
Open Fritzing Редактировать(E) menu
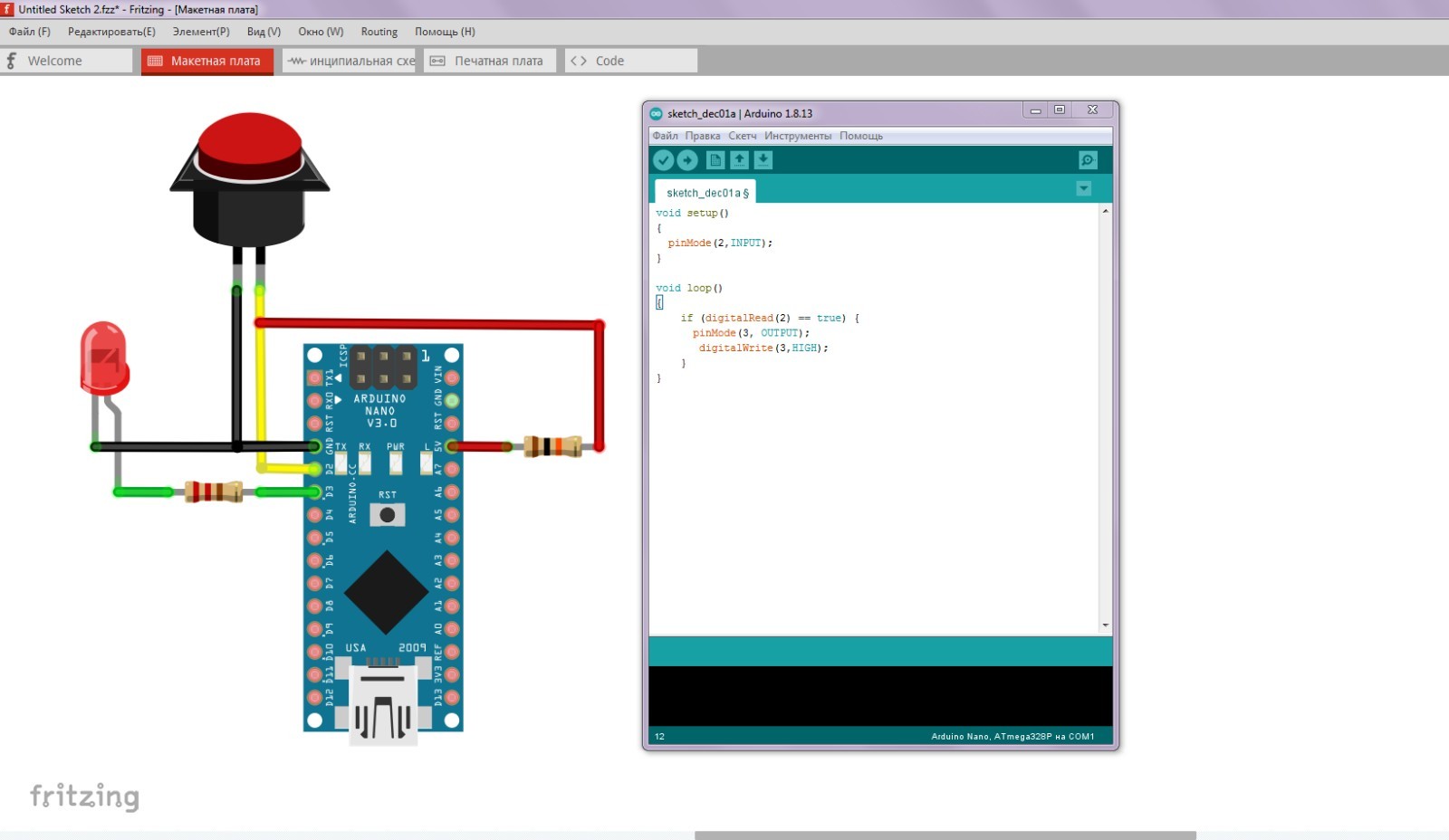[111, 32]
